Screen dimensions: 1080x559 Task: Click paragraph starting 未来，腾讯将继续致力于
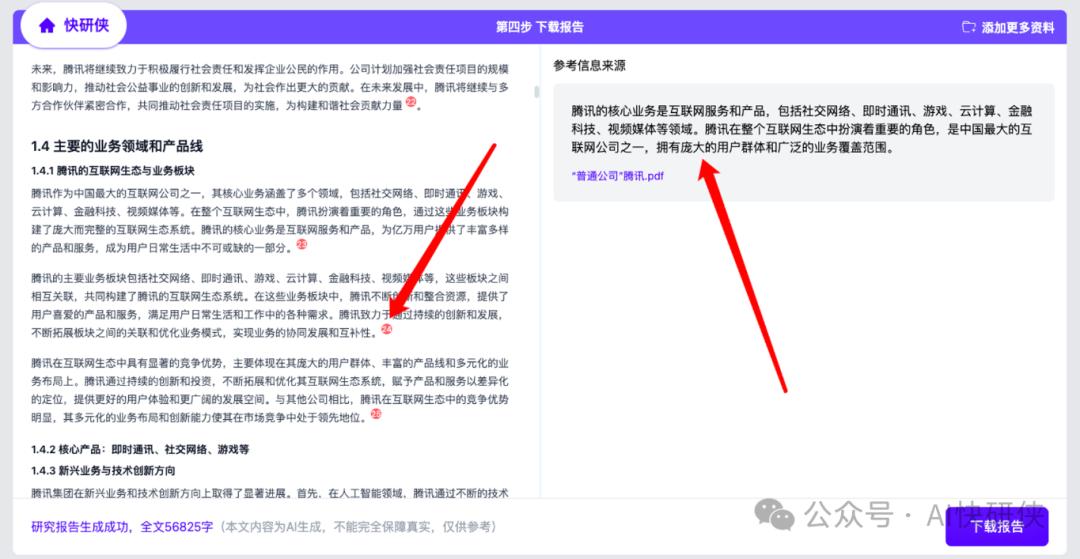[x=270, y=87]
